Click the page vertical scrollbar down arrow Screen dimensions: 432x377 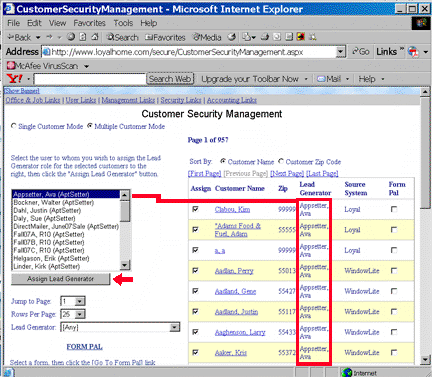425,359
